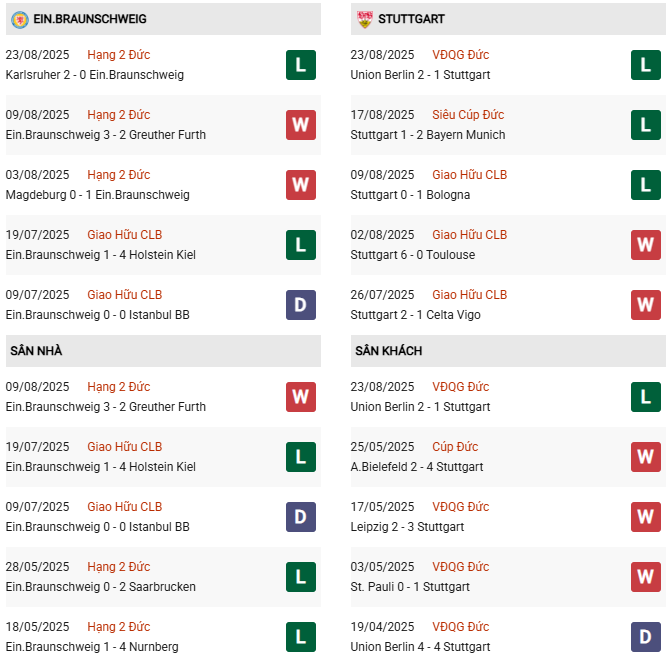This screenshot has width=666, height=663.
Task: Open the Siêu Cúp Đức league link
Action: coord(468,115)
